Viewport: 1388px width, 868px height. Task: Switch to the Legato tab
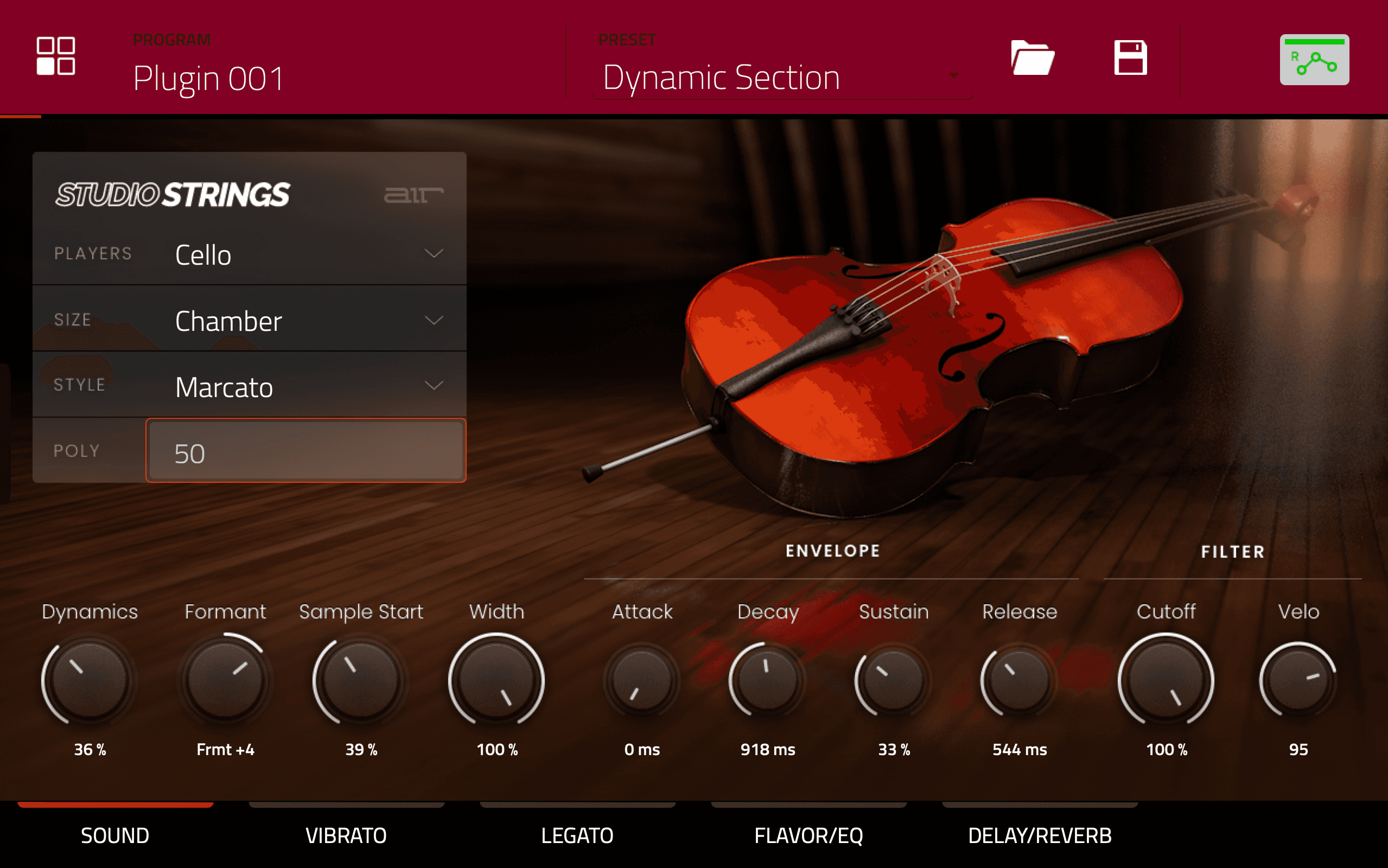(x=577, y=835)
